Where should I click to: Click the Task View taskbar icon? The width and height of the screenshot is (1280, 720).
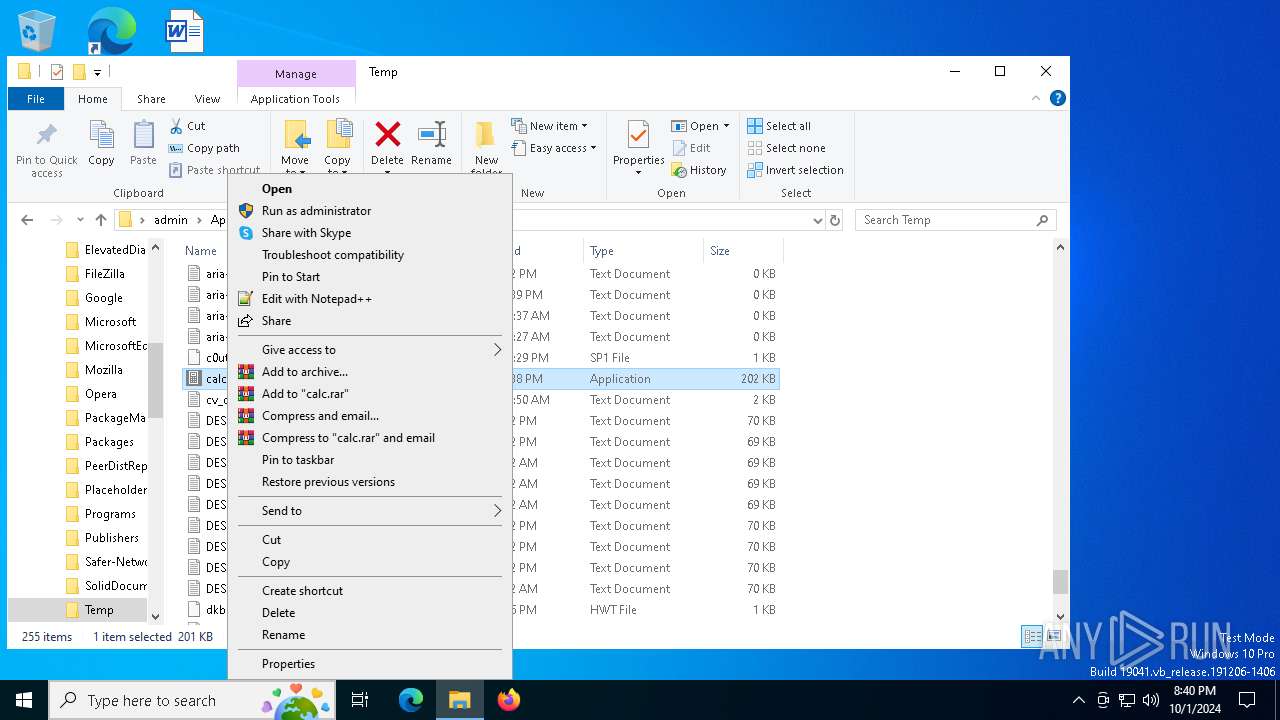[x=360, y=700]
